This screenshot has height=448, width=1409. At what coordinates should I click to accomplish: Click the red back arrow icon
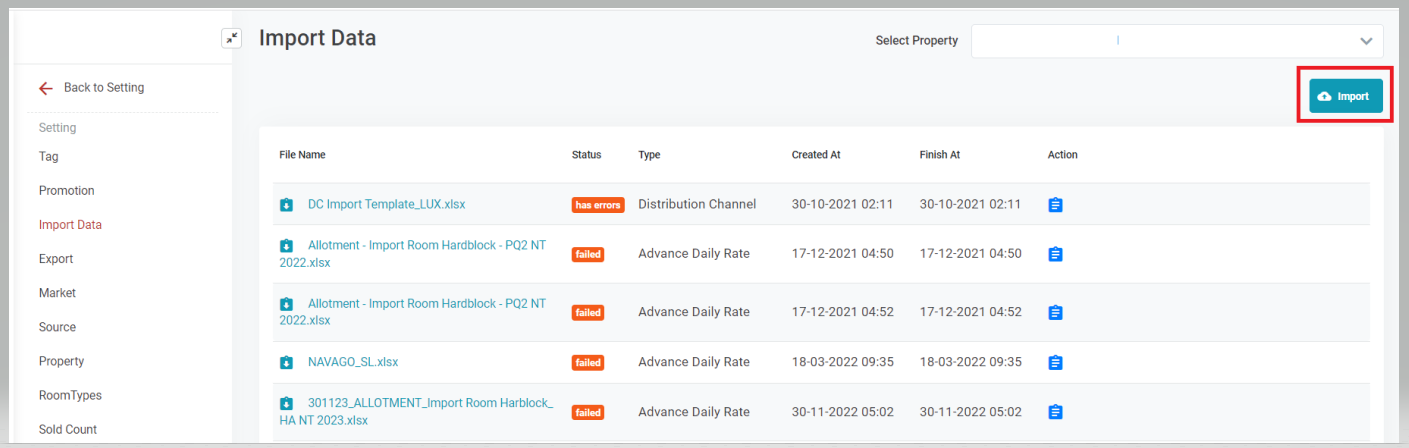pos(46,88)
